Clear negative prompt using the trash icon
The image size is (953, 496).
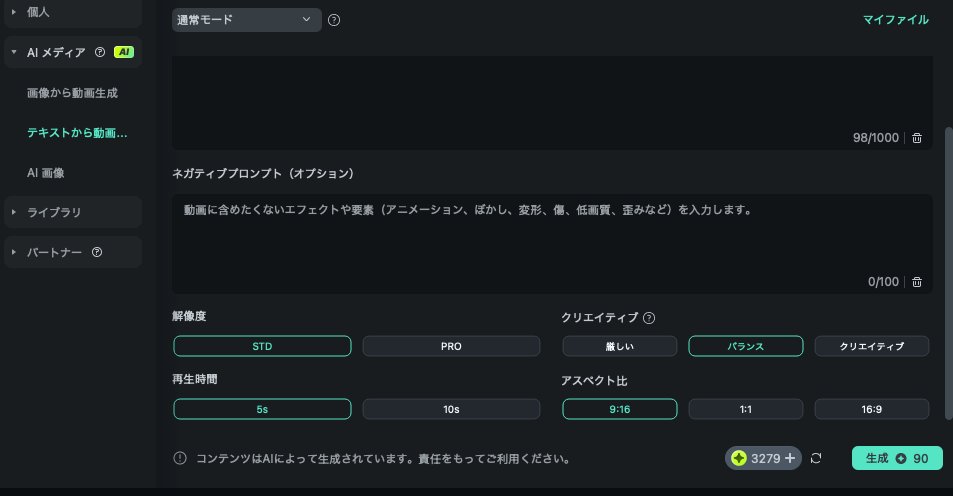pos(917,282)
